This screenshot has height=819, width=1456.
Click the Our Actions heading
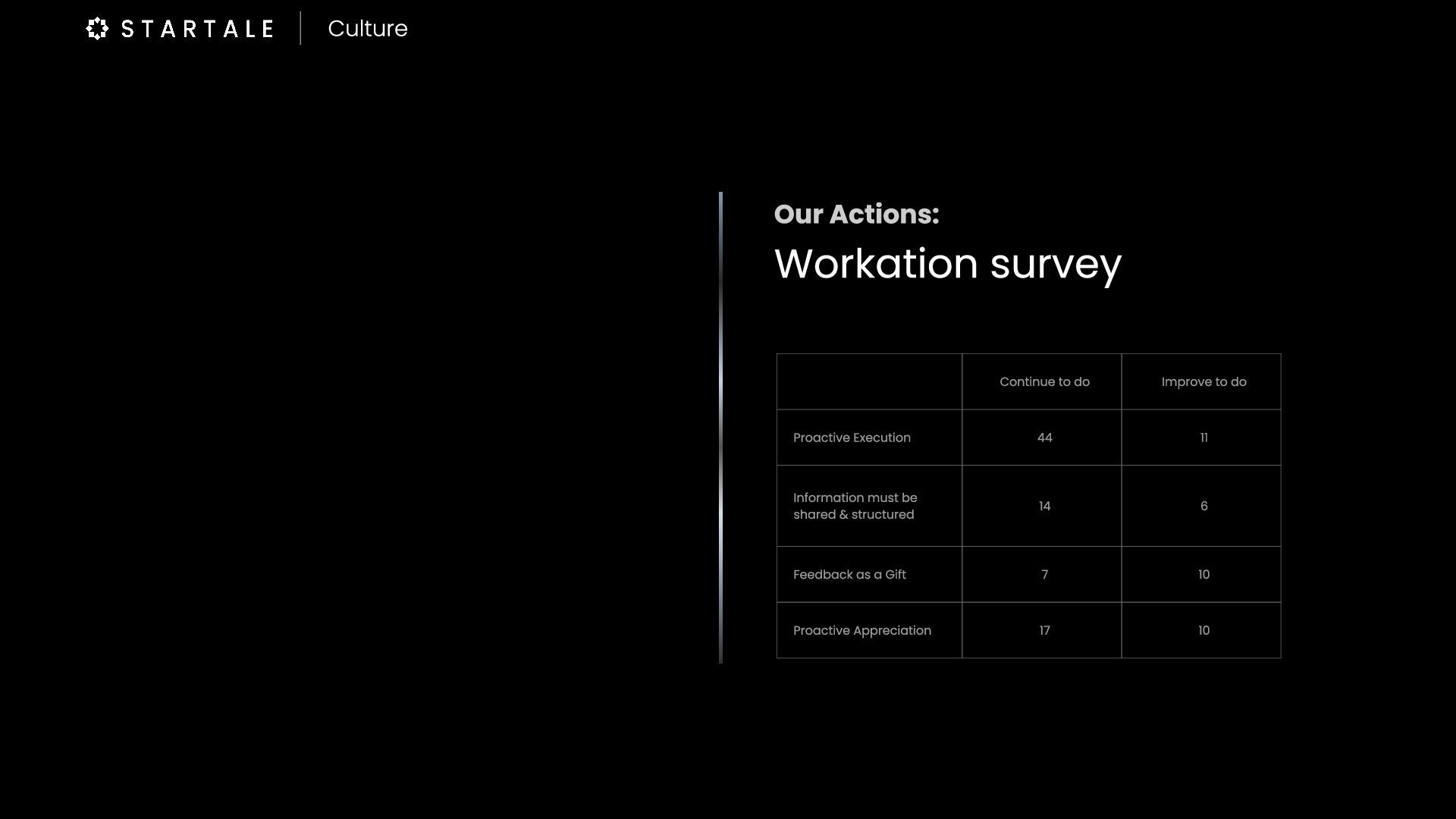[x=856, y=214]
